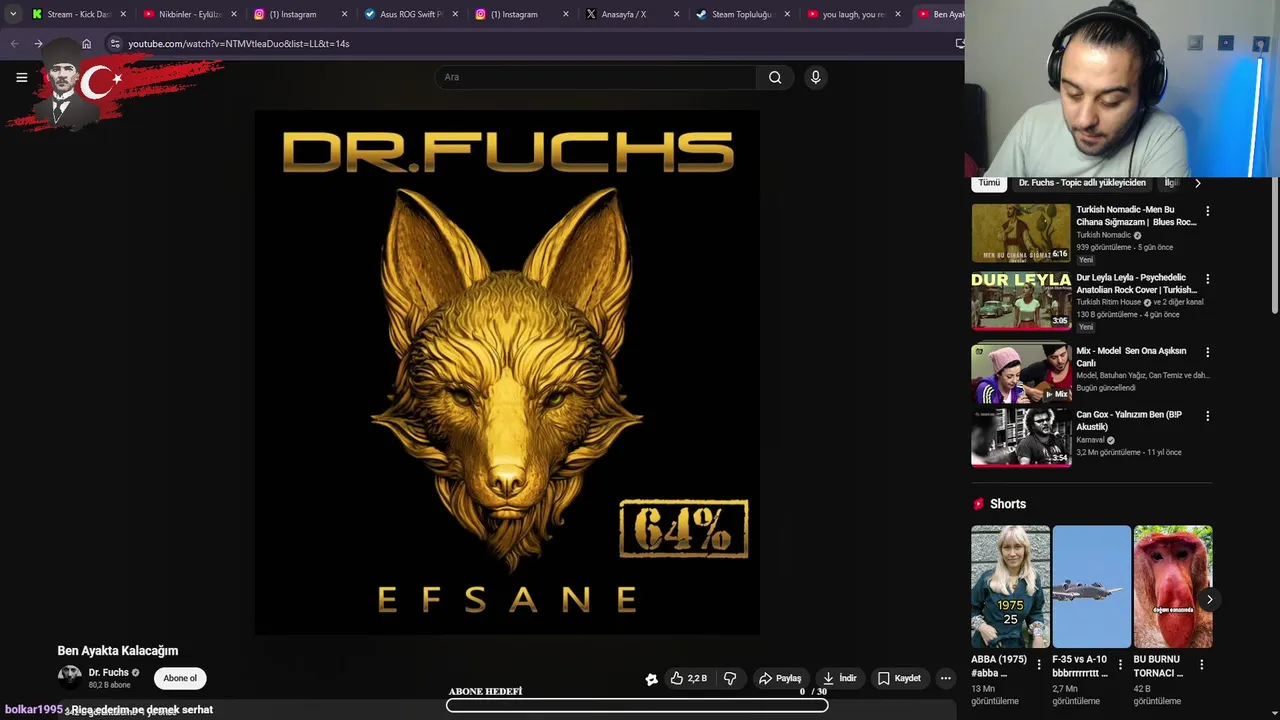Click the Ben Ayakta Kalacağım video title

[x=118, y=651]
